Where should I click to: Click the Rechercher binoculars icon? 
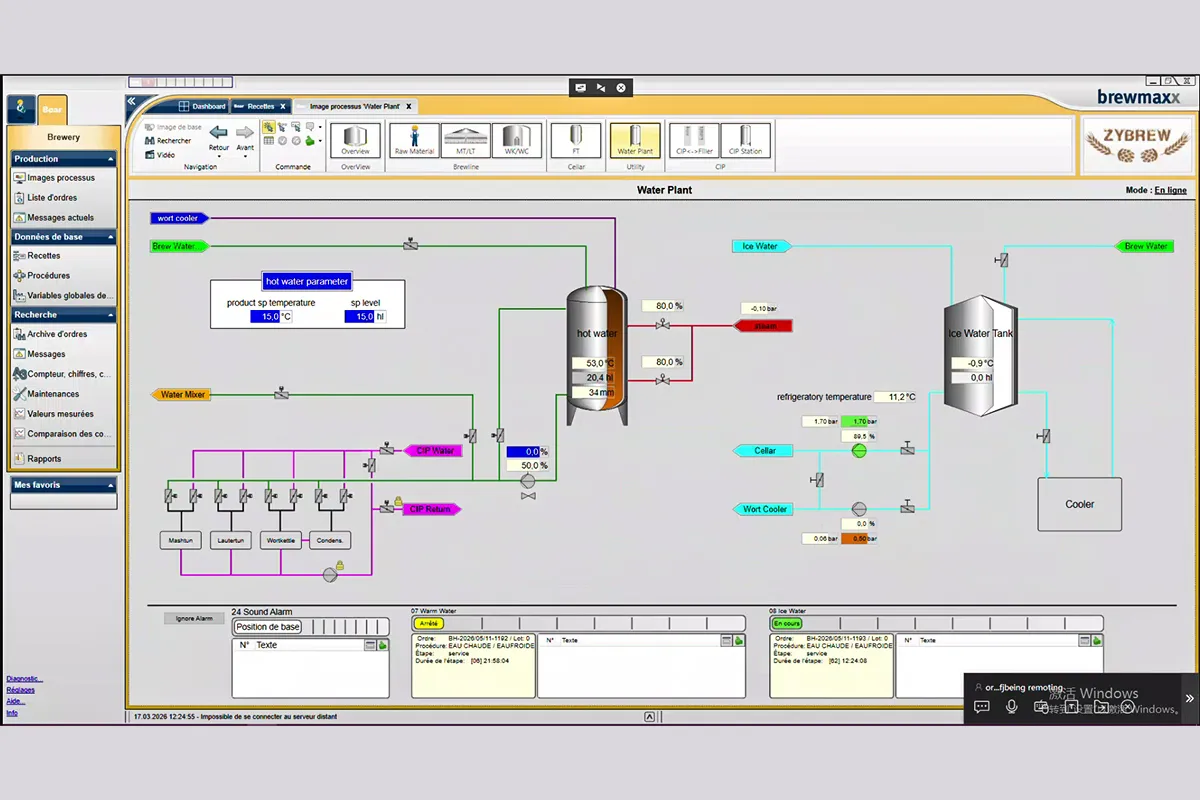pos(149,141)
